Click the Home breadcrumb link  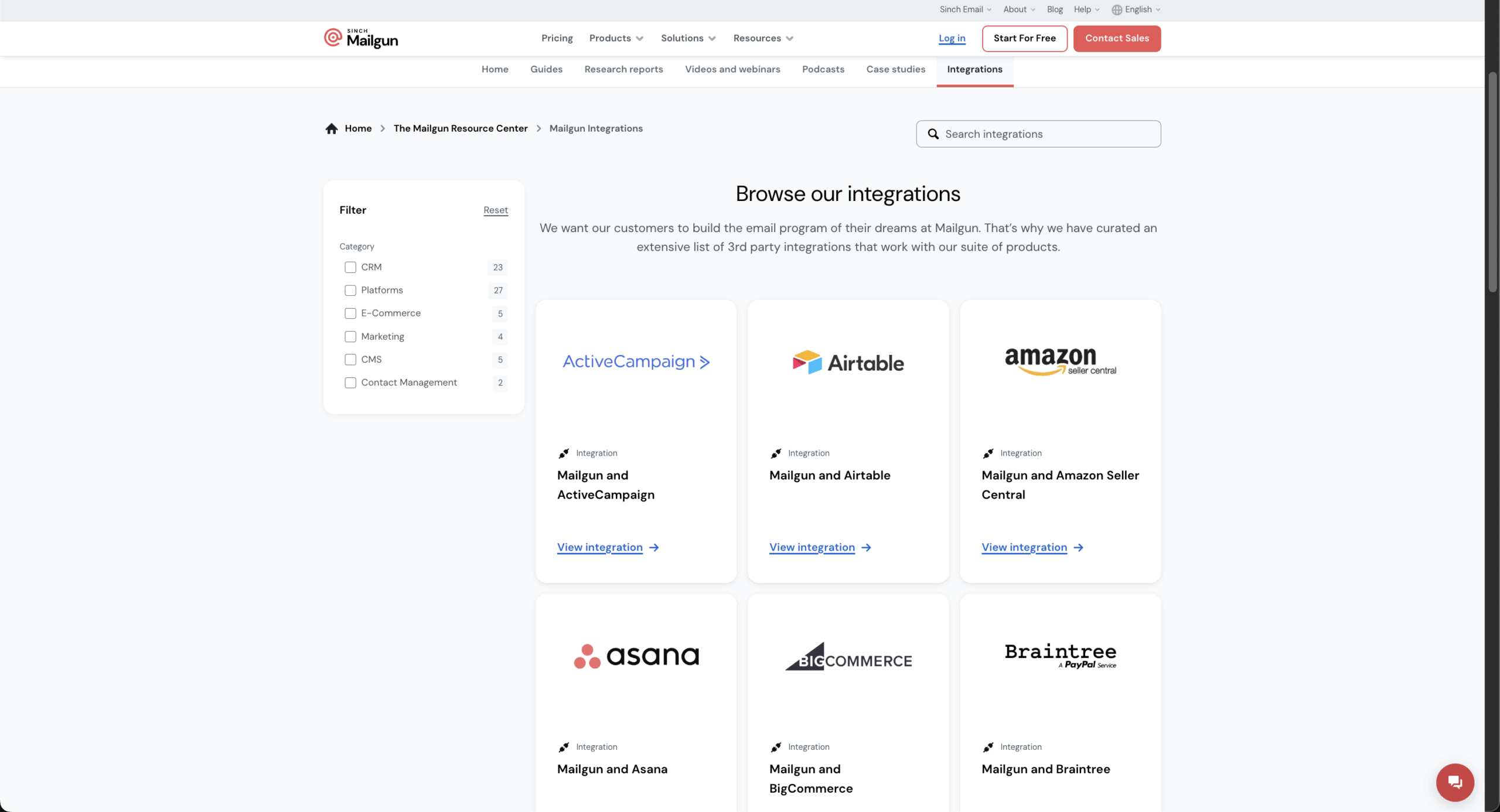point(358,128)
